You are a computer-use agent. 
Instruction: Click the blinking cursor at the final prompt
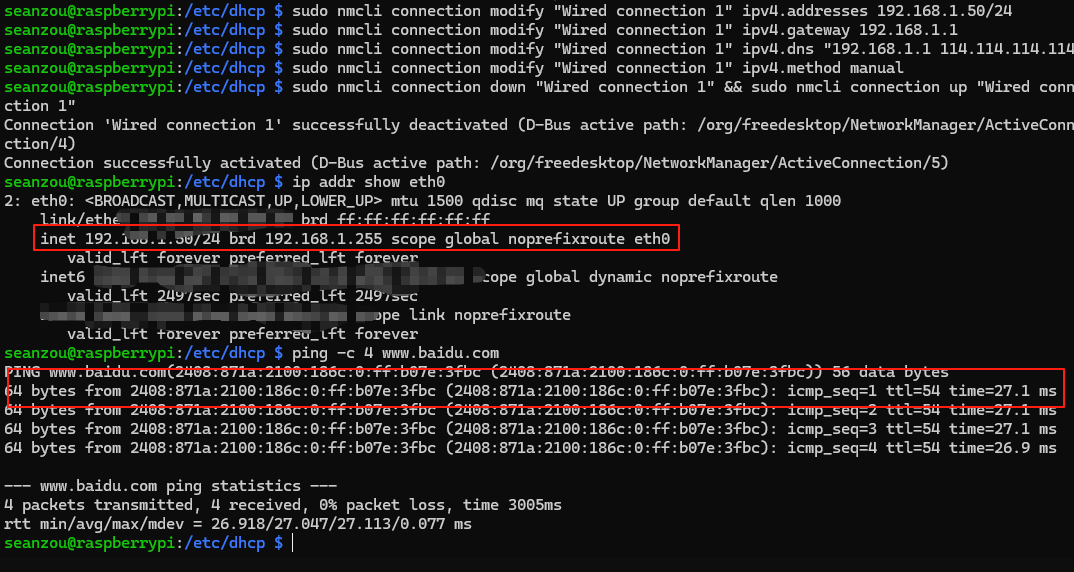(x=292, y=543)
